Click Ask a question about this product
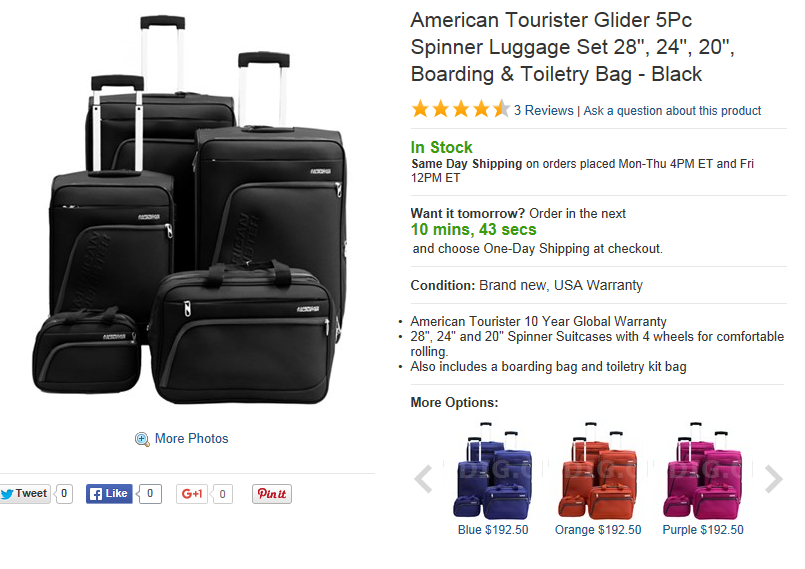 click(672, 111)
